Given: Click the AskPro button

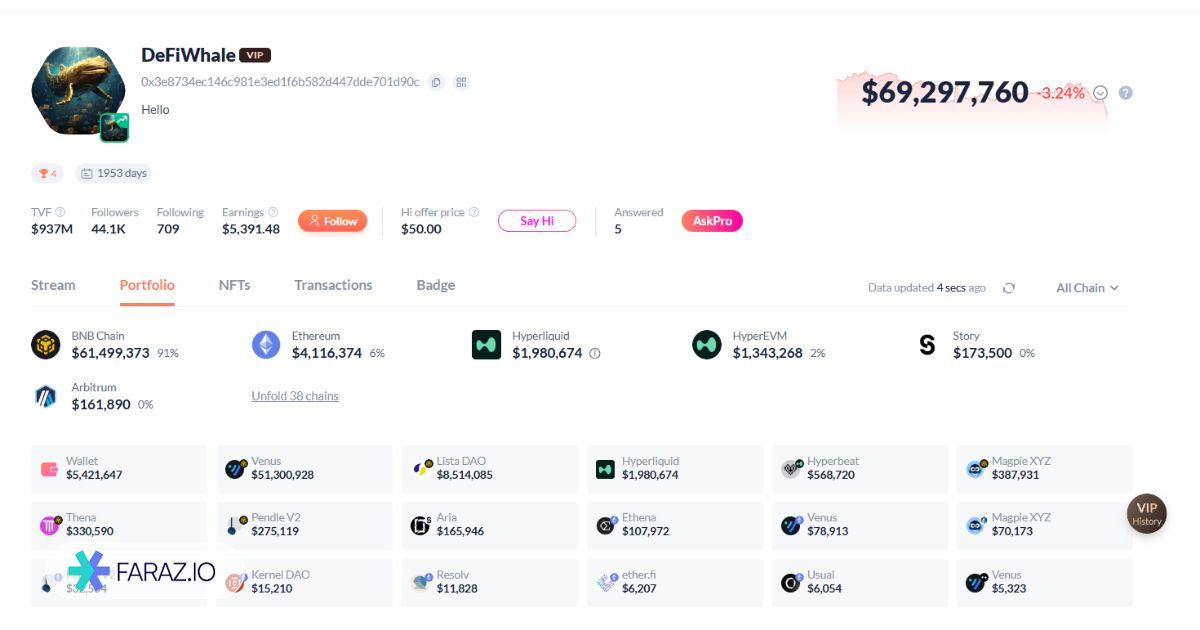Looking at the screenshot, I should tap(712, 221).
